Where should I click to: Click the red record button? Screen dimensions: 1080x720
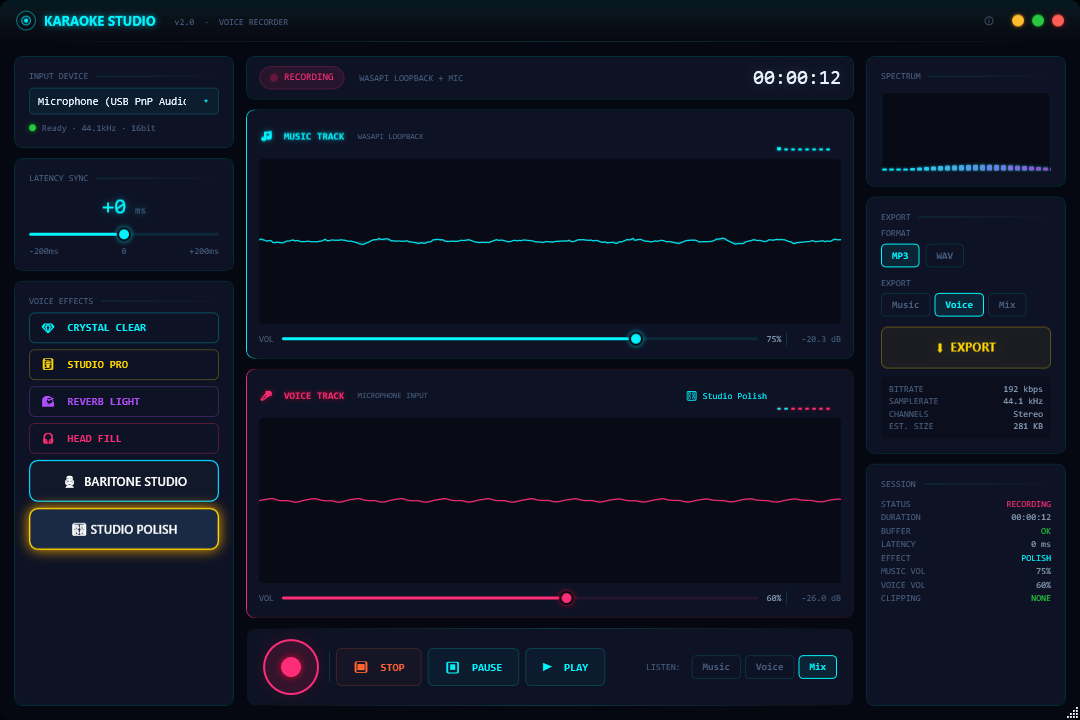click(291, 667)
